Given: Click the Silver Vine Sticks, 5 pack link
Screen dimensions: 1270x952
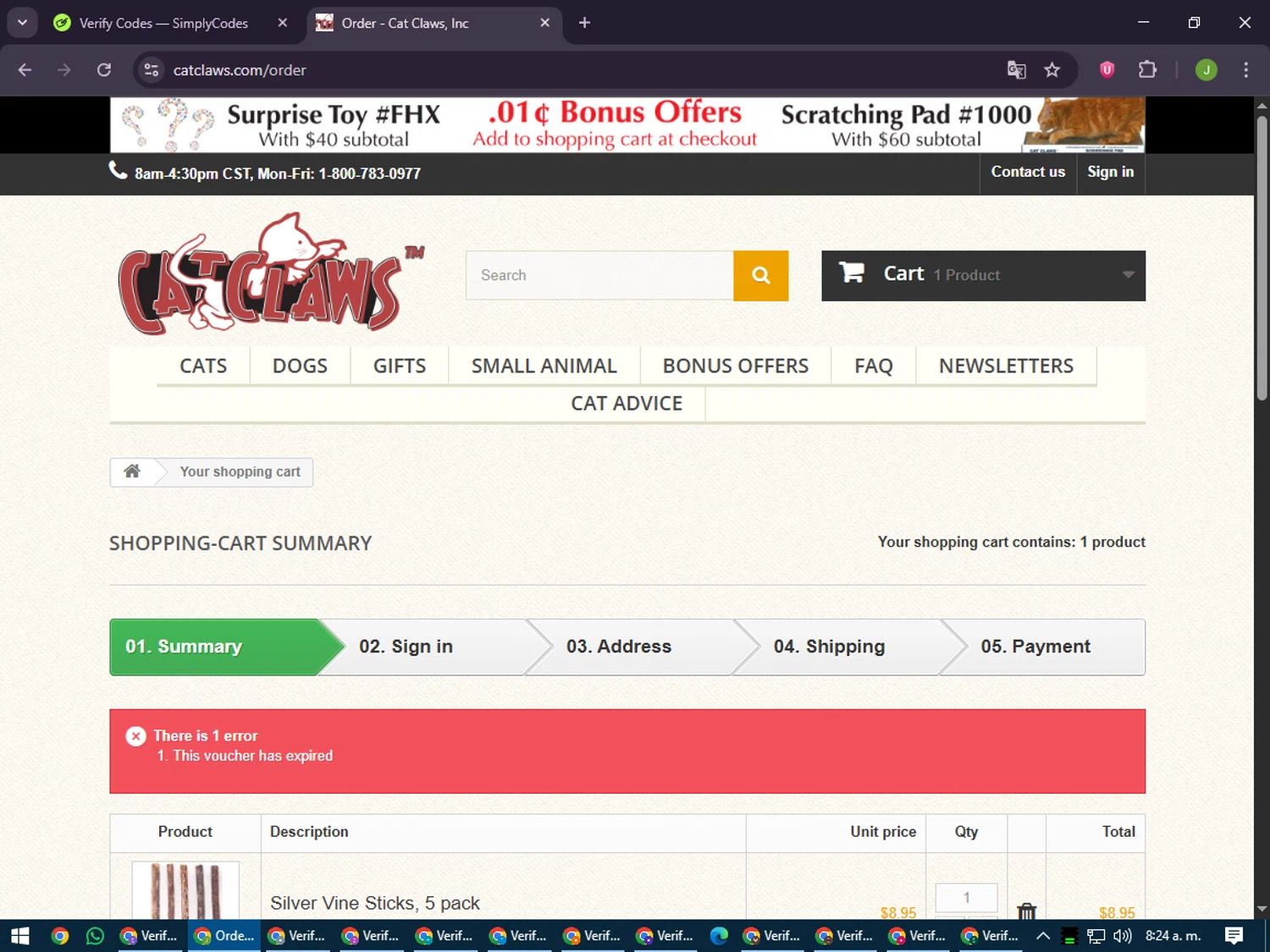Looking at the screenshot, I should (x=375, y=903).
